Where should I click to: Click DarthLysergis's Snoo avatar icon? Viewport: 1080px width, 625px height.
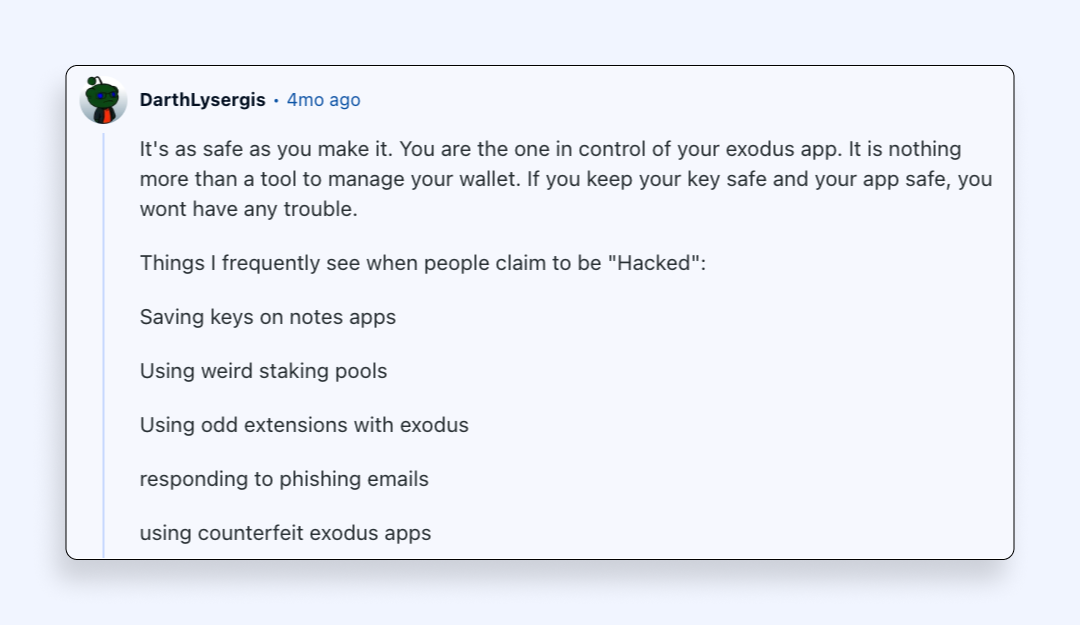(103, 100)
